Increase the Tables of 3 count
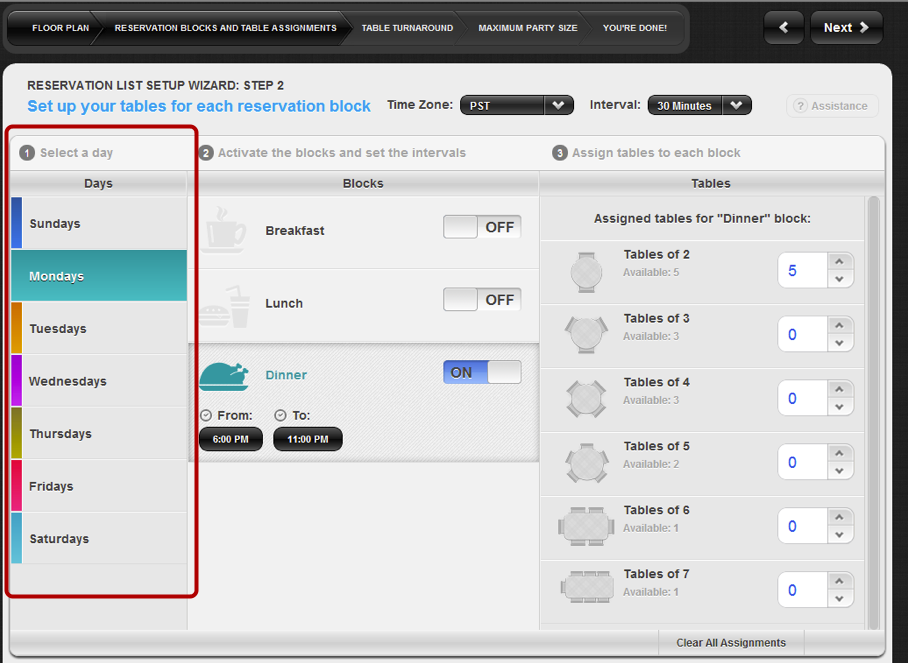The width and height of the screenshot is (908, 663). coord(839,325)
